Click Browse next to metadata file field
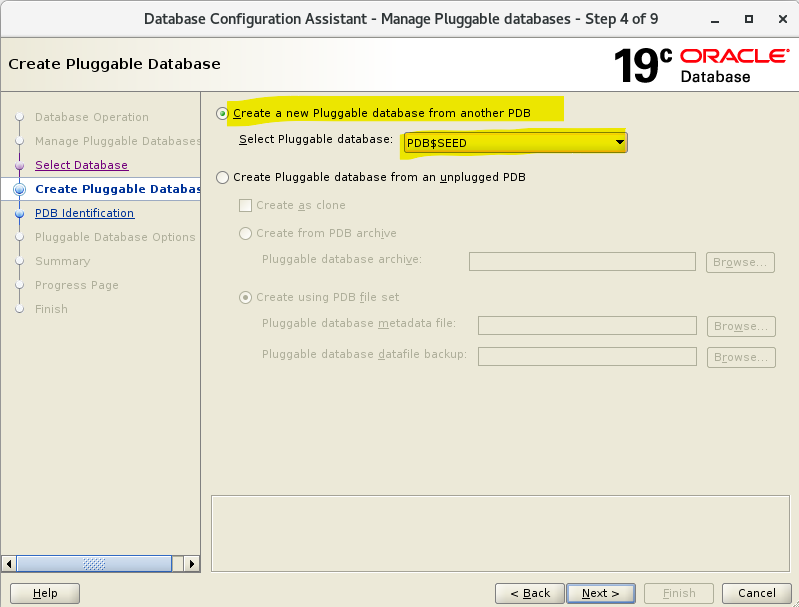This screenshot has height=607, width=799. click(741, 326)
